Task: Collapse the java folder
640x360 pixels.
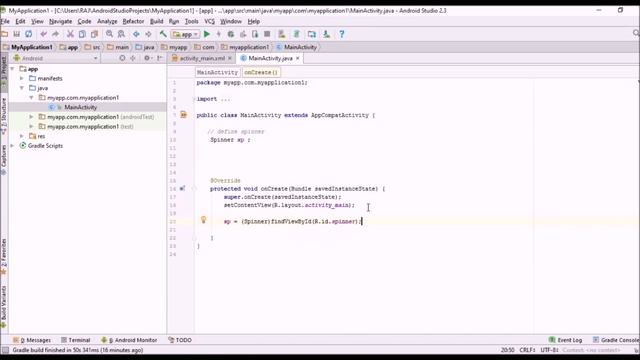Action: pos(22,88)
